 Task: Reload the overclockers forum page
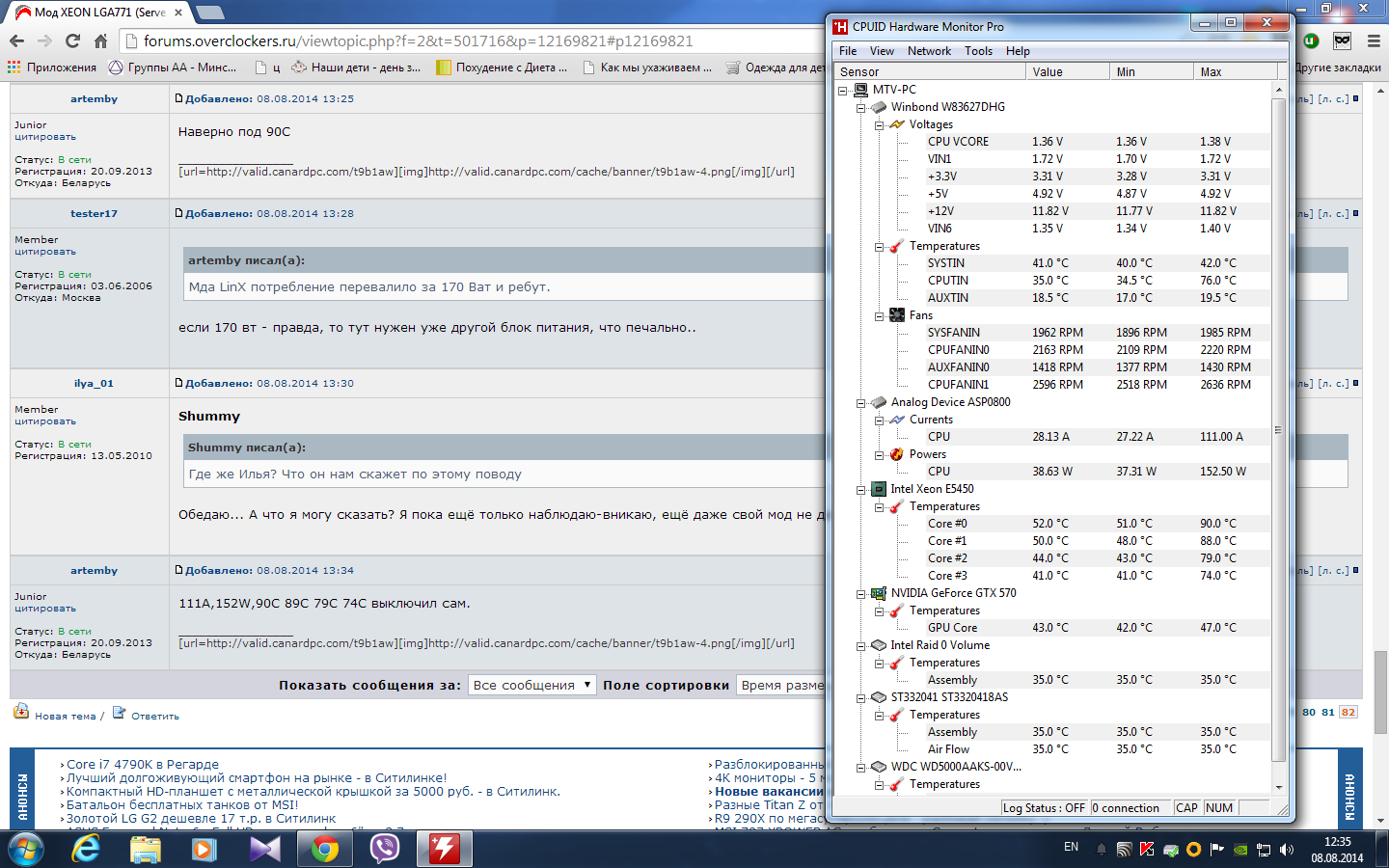click(72, 41)
